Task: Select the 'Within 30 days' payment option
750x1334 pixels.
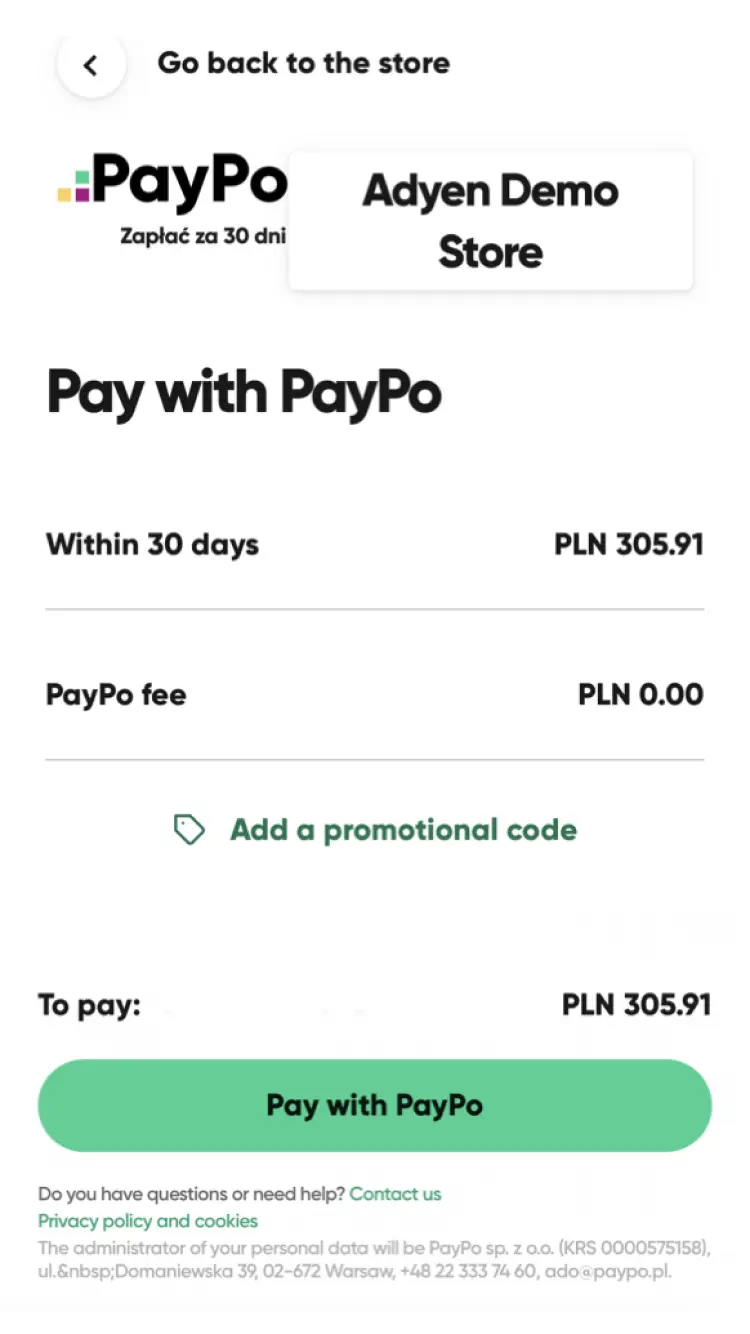Action: pos(152,544)
